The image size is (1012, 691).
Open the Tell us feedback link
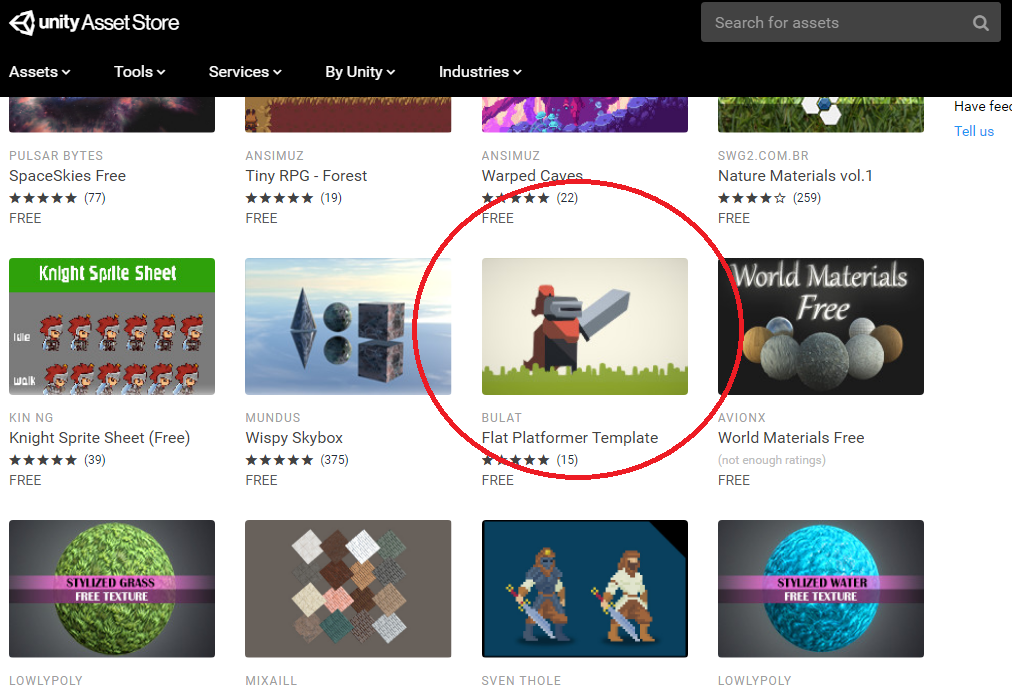pyautogui.click(x=974, y=131)
